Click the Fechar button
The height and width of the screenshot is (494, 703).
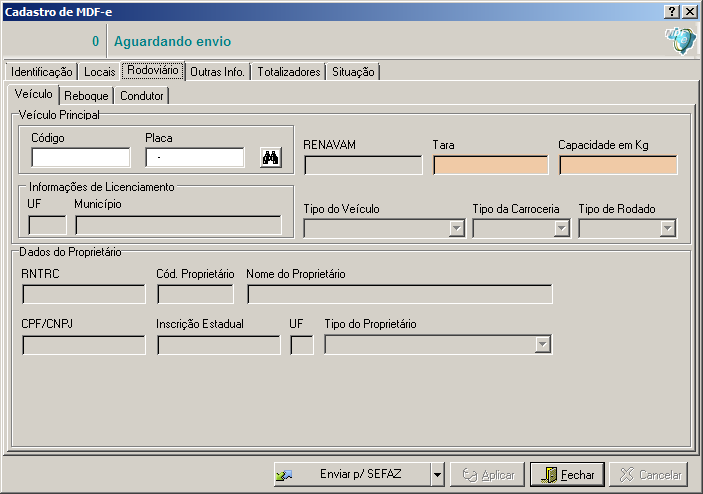[x=567, y=475]
